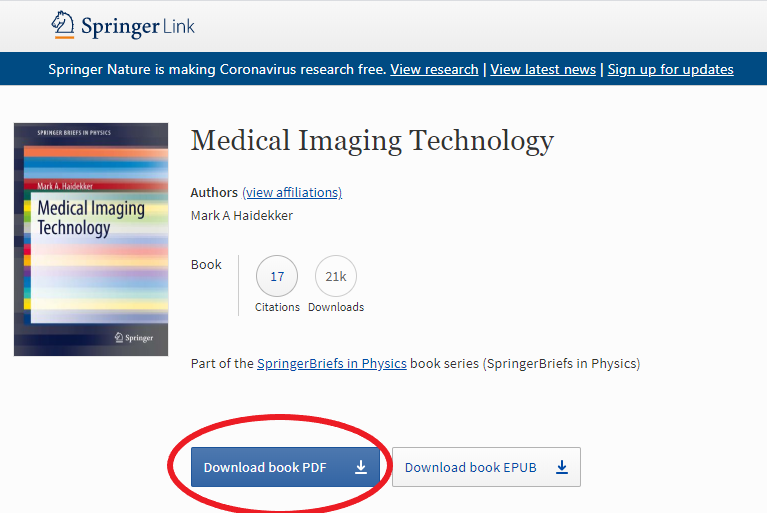Open the "view affiliations" link
The width and height of the screenshot is (767, 513).
[x=292, y=192]
